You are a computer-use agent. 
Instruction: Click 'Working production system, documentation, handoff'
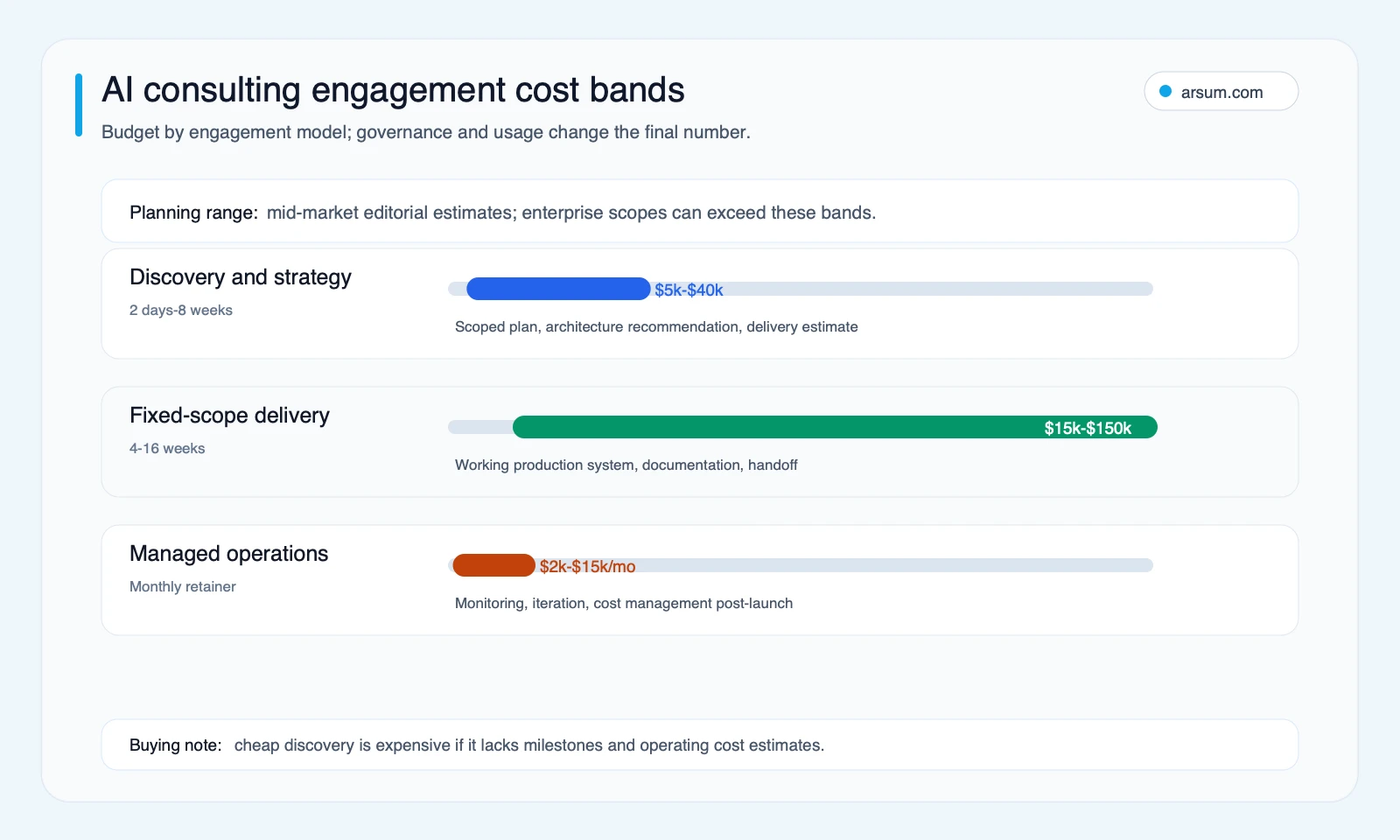click(626, 465)
